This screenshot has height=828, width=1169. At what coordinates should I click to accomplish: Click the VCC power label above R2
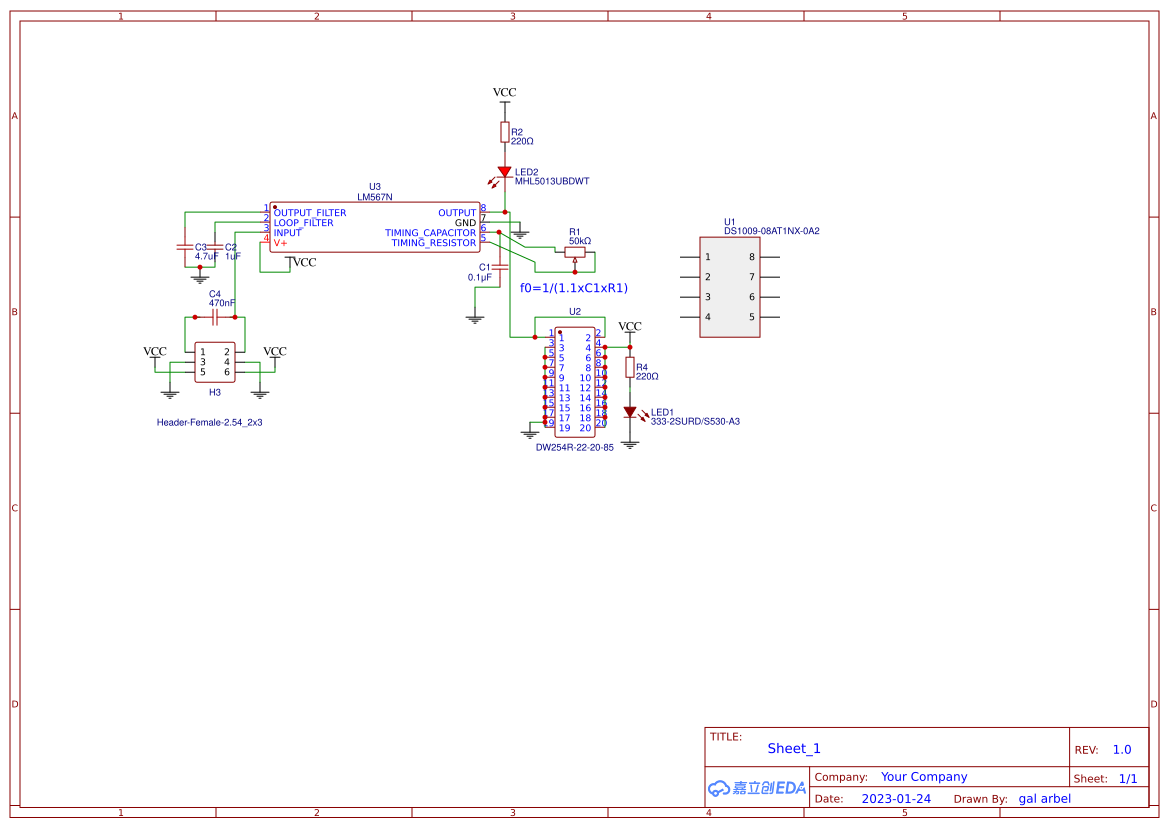point(504,92)
